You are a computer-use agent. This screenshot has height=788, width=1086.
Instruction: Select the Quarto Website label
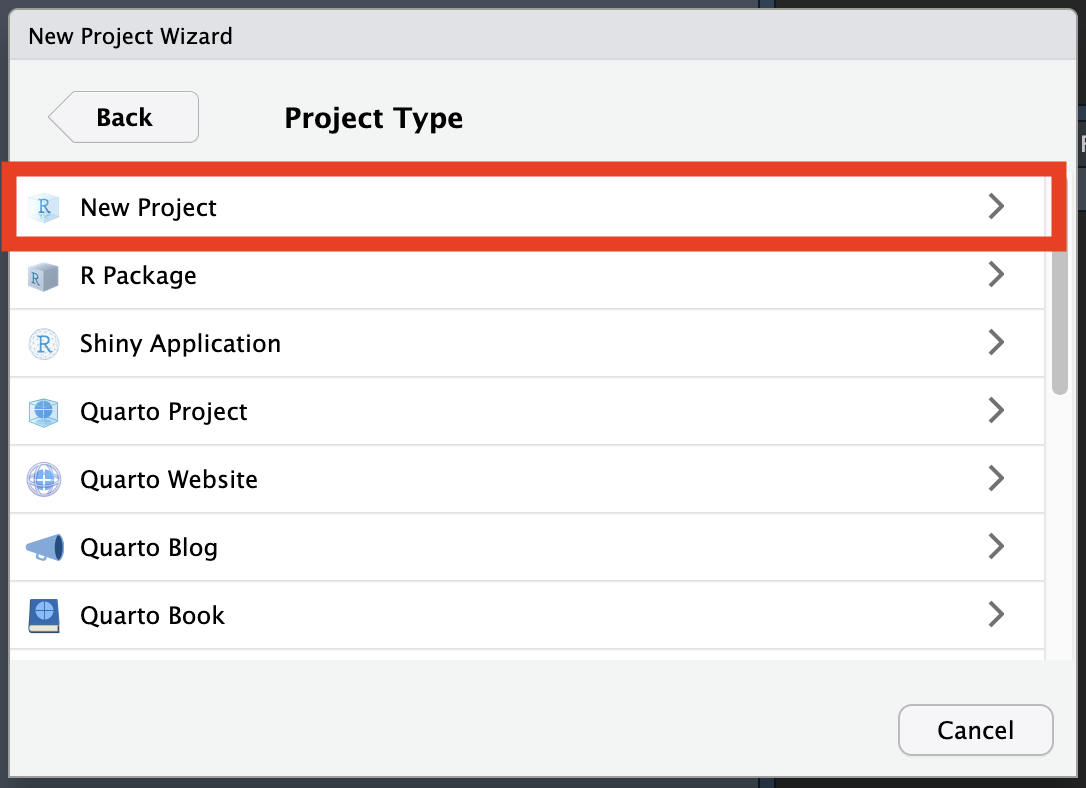169,480
